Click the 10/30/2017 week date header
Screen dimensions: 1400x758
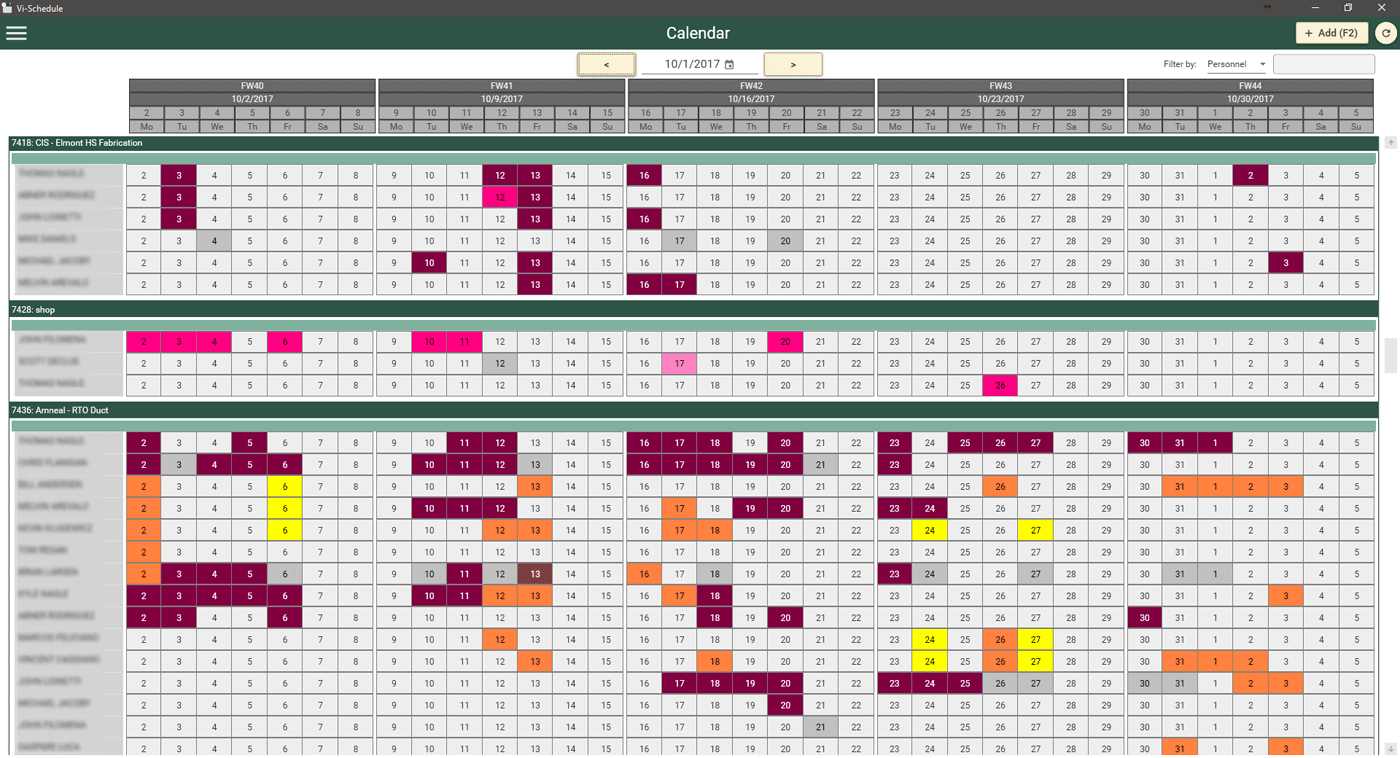[1250, 99]
